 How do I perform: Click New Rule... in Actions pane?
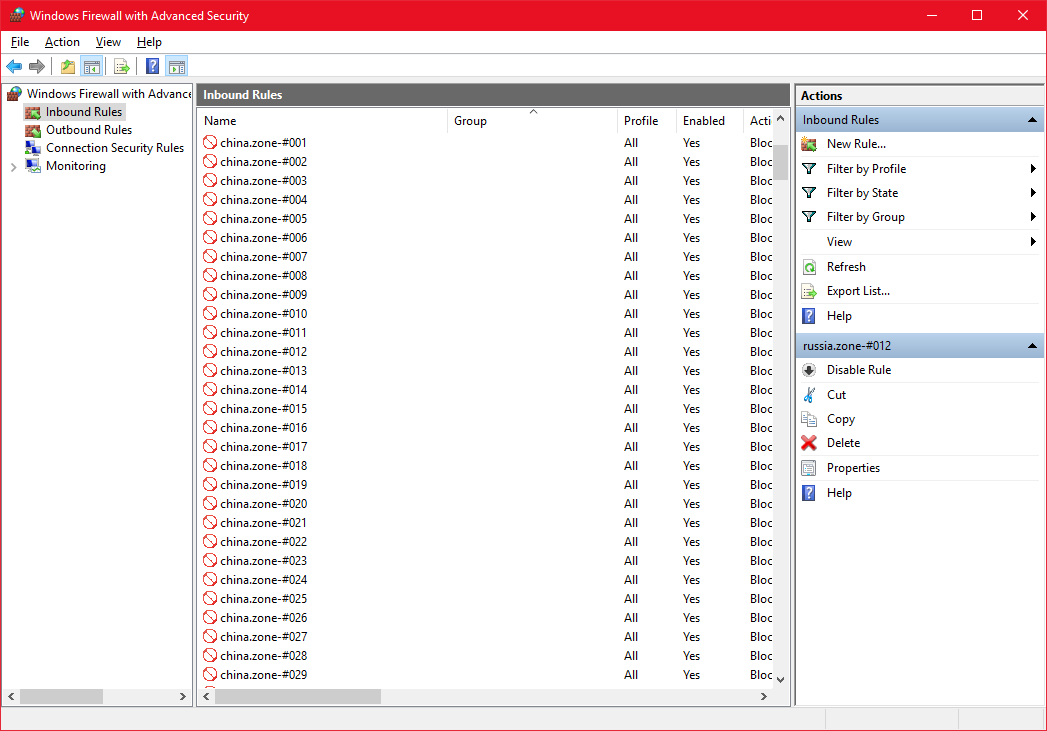(855, 144)
